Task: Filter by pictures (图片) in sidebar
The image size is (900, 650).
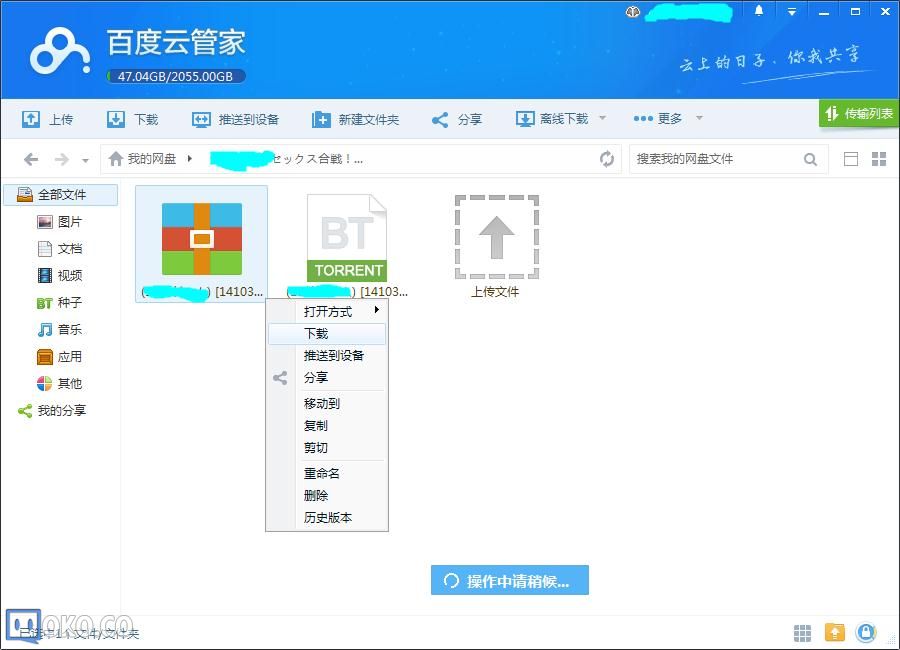Action: pos(60,222)
